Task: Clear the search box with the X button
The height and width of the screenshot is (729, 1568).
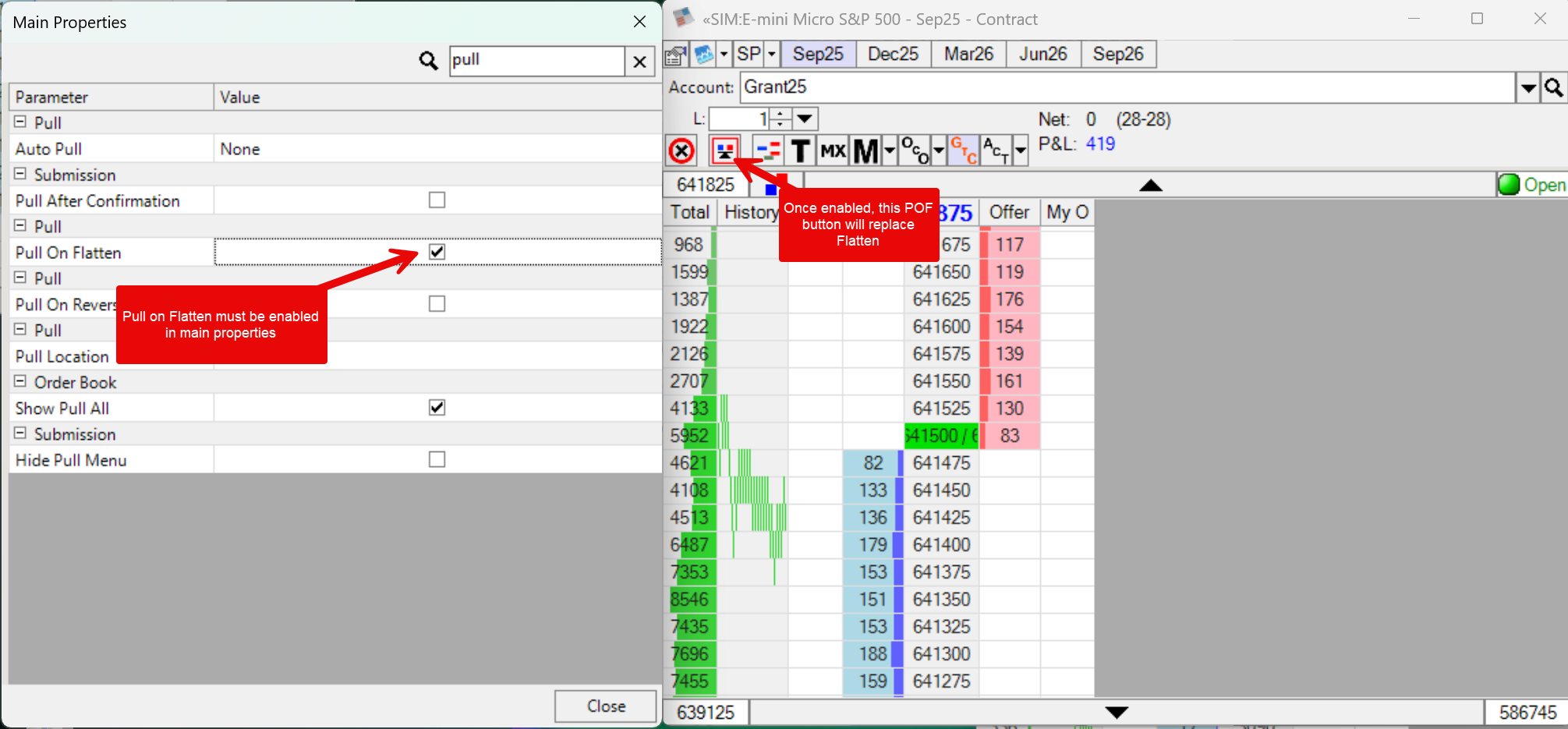Action: [x=639, y=62]
